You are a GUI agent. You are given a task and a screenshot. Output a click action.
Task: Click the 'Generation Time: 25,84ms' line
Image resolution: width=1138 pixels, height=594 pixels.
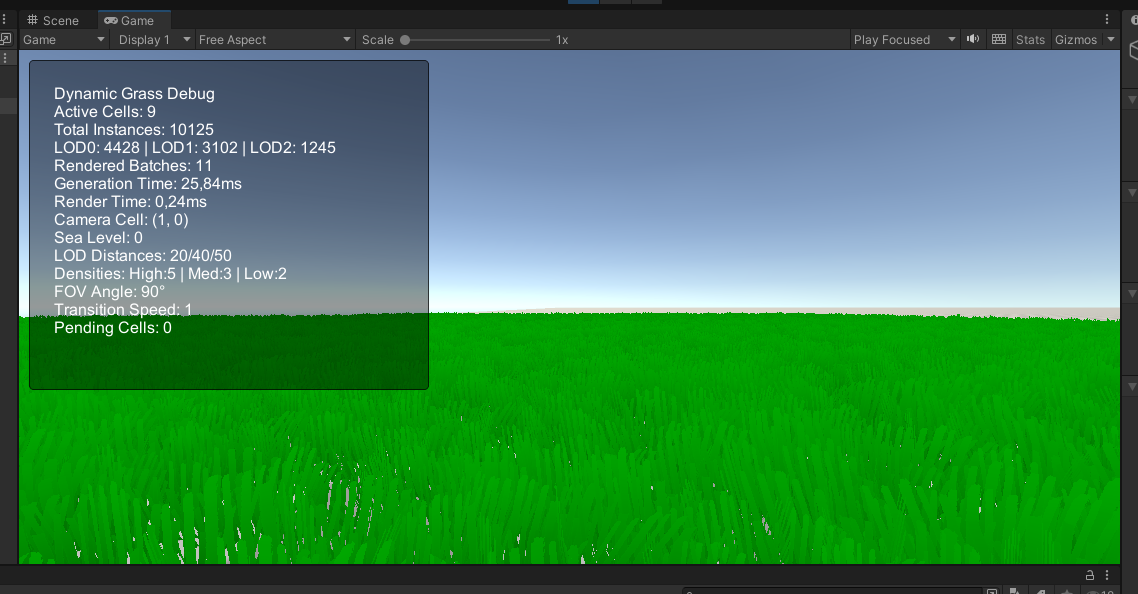[x=147, y=184]
